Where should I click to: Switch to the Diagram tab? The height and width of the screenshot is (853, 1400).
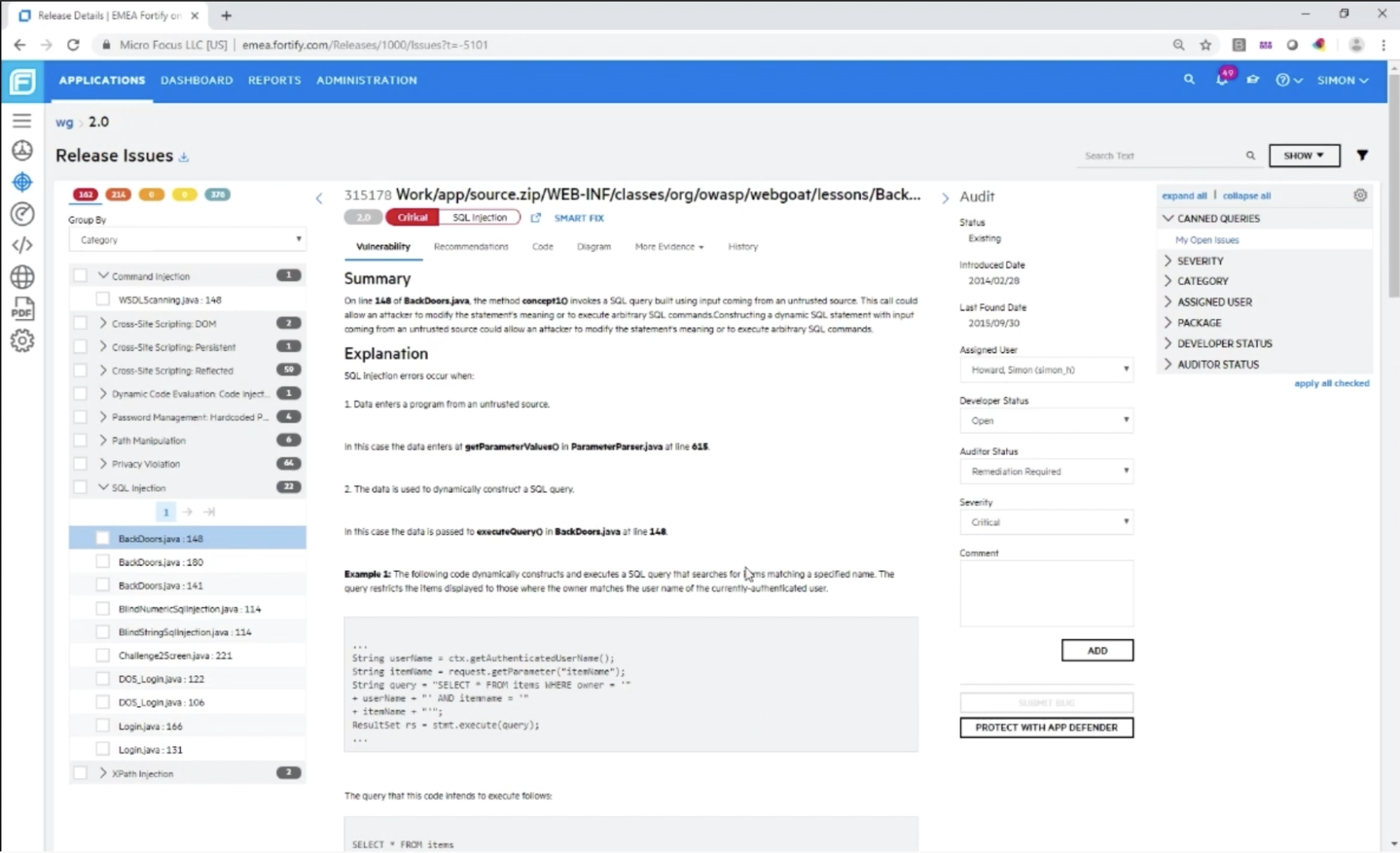click(594, 246)
